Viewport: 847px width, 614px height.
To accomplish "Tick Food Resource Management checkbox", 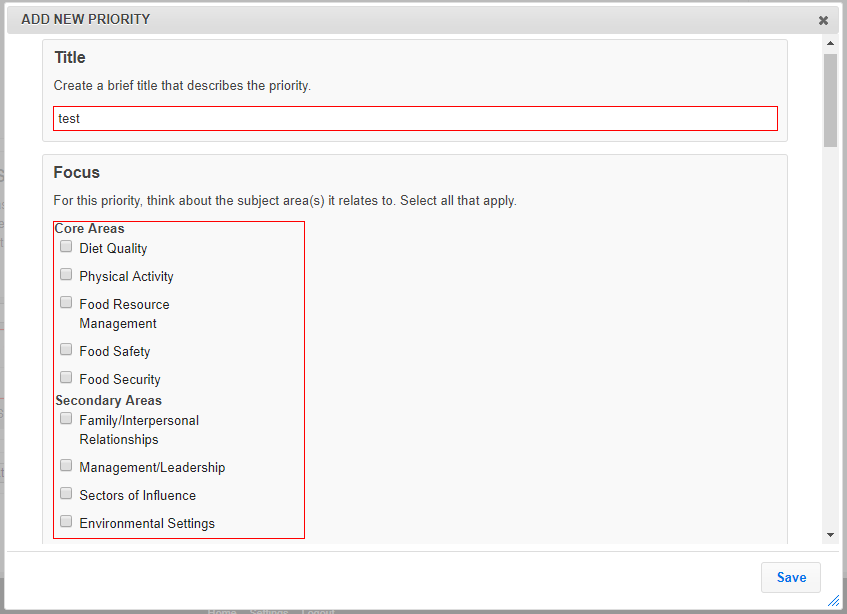I will [66, 303].
